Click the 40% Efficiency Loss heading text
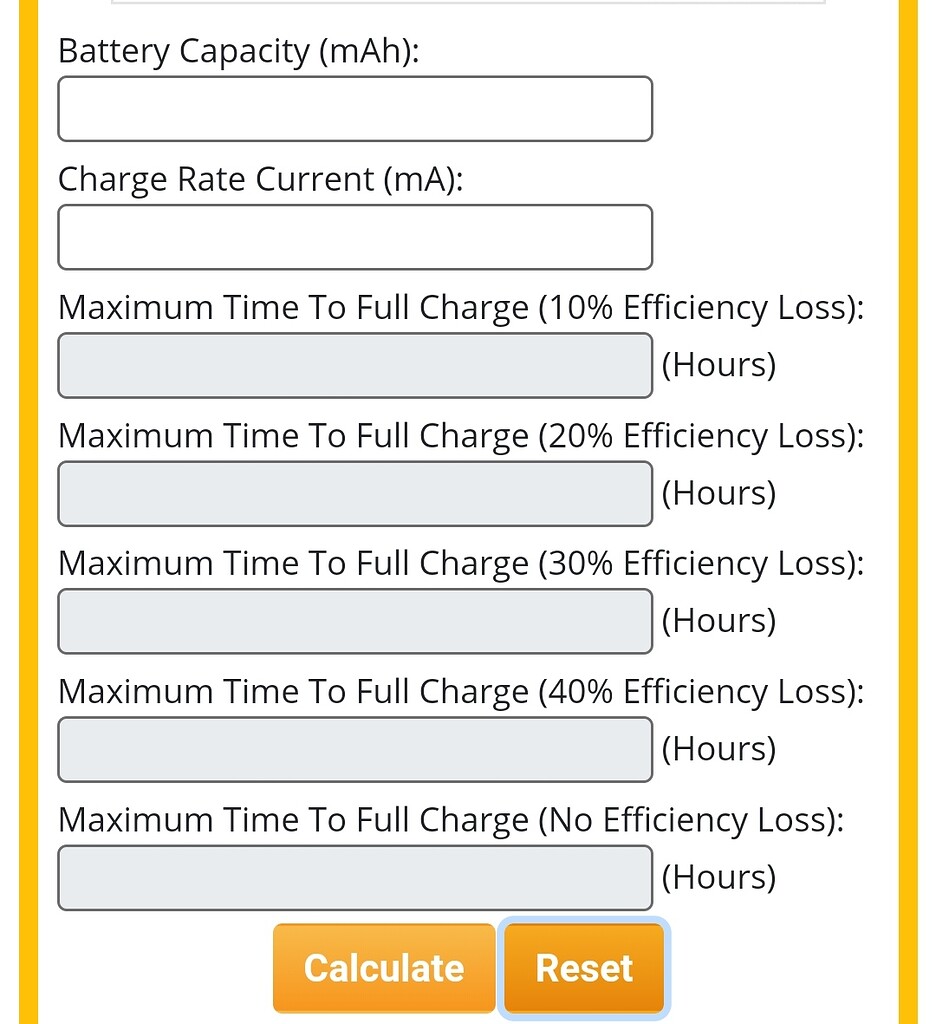 [x=460, y=691]
